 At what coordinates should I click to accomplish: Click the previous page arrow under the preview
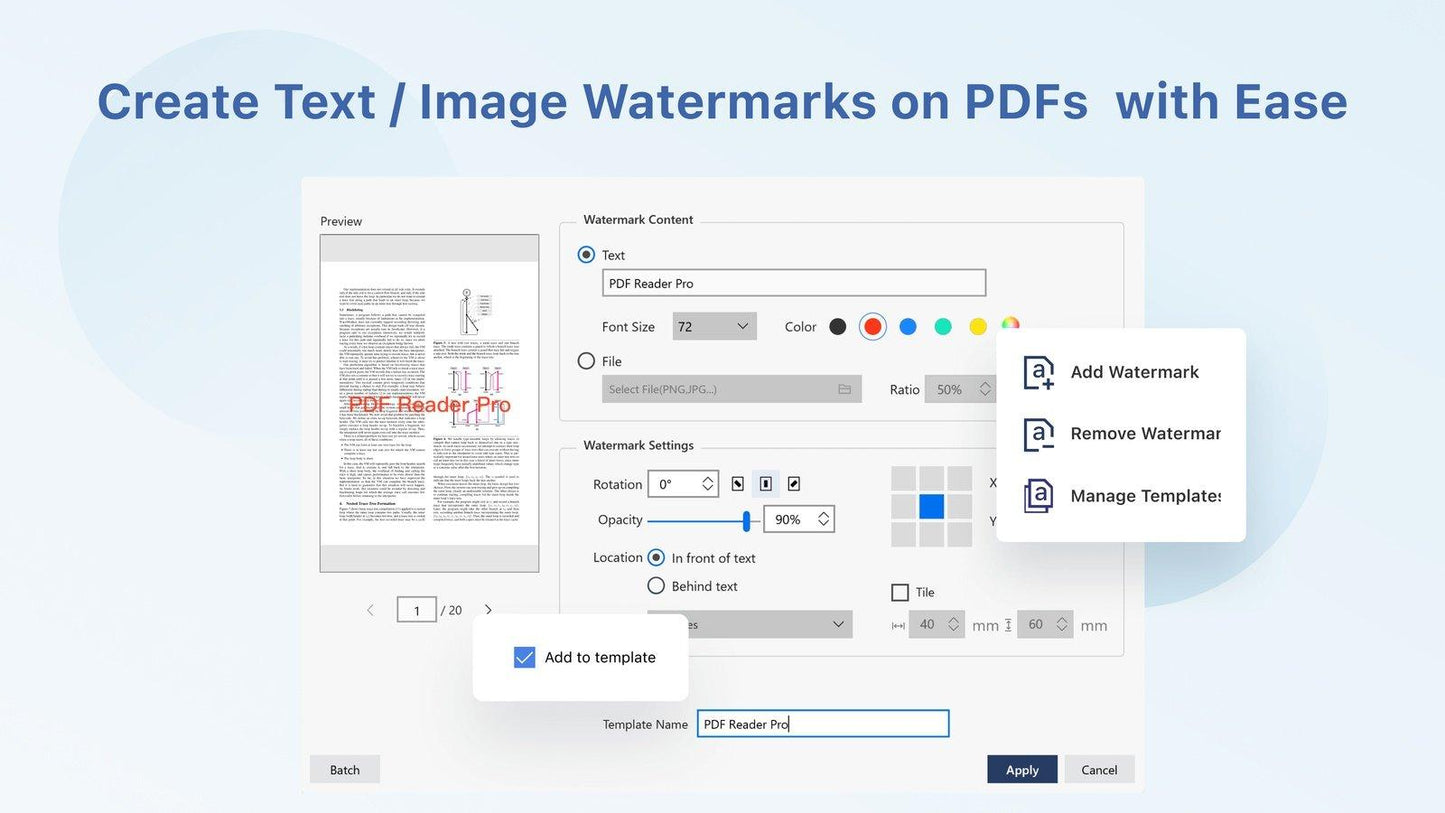coord(370,609)
